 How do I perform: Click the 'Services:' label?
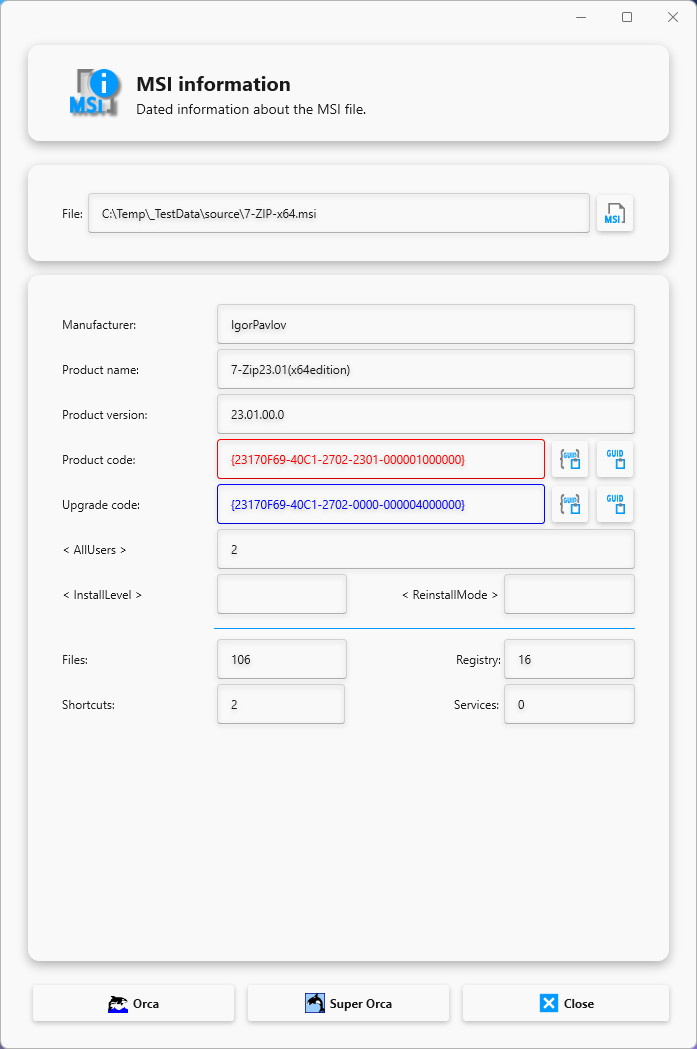coord(476,704)
